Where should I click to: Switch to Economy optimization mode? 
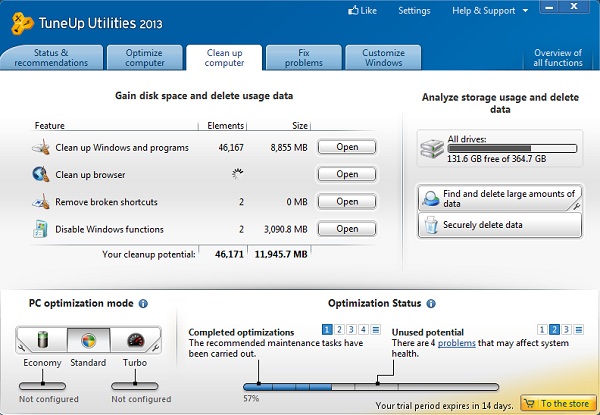(x=41, y=340)
